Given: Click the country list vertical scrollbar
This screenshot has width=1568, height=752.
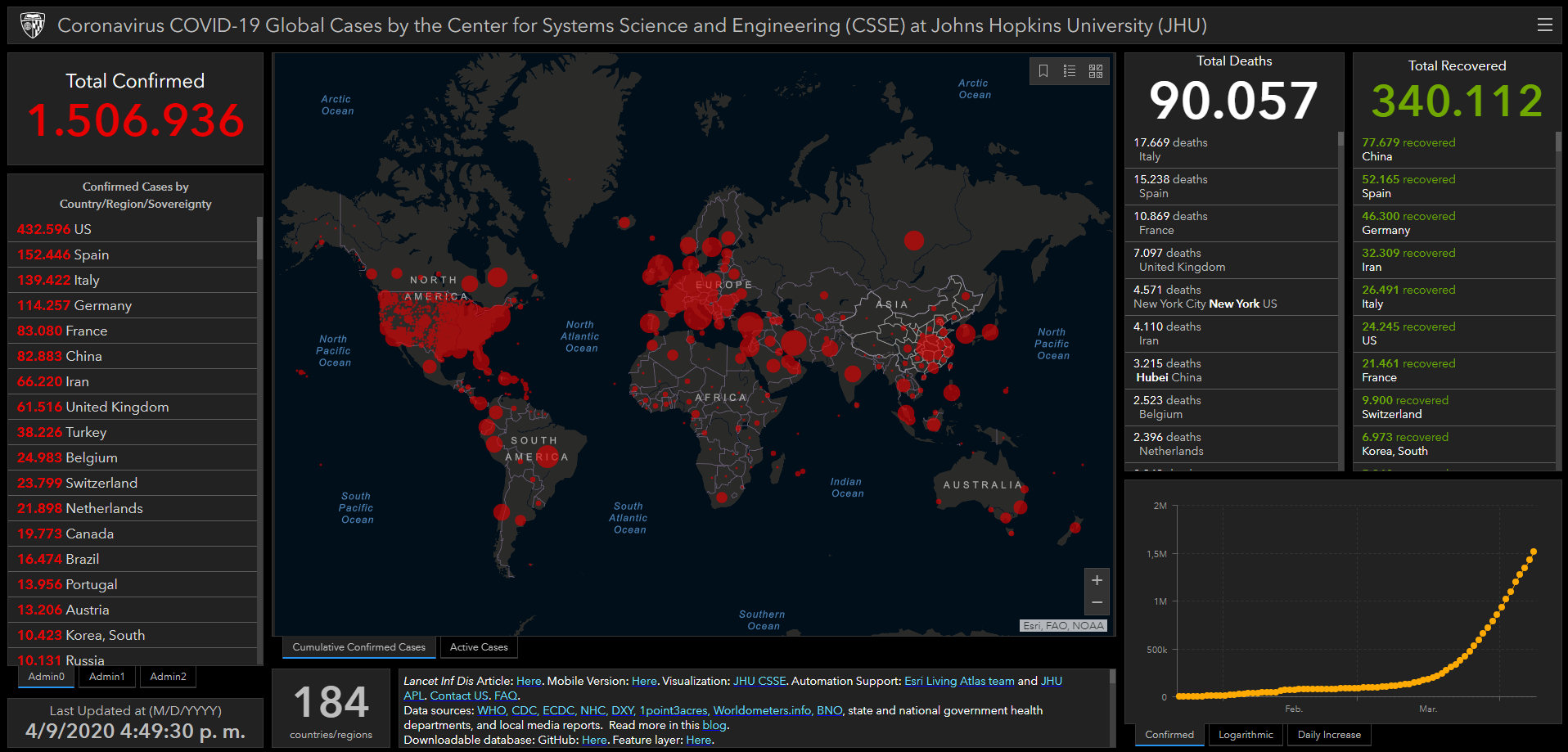Looking at the screenshot, I should click(259, 239).
